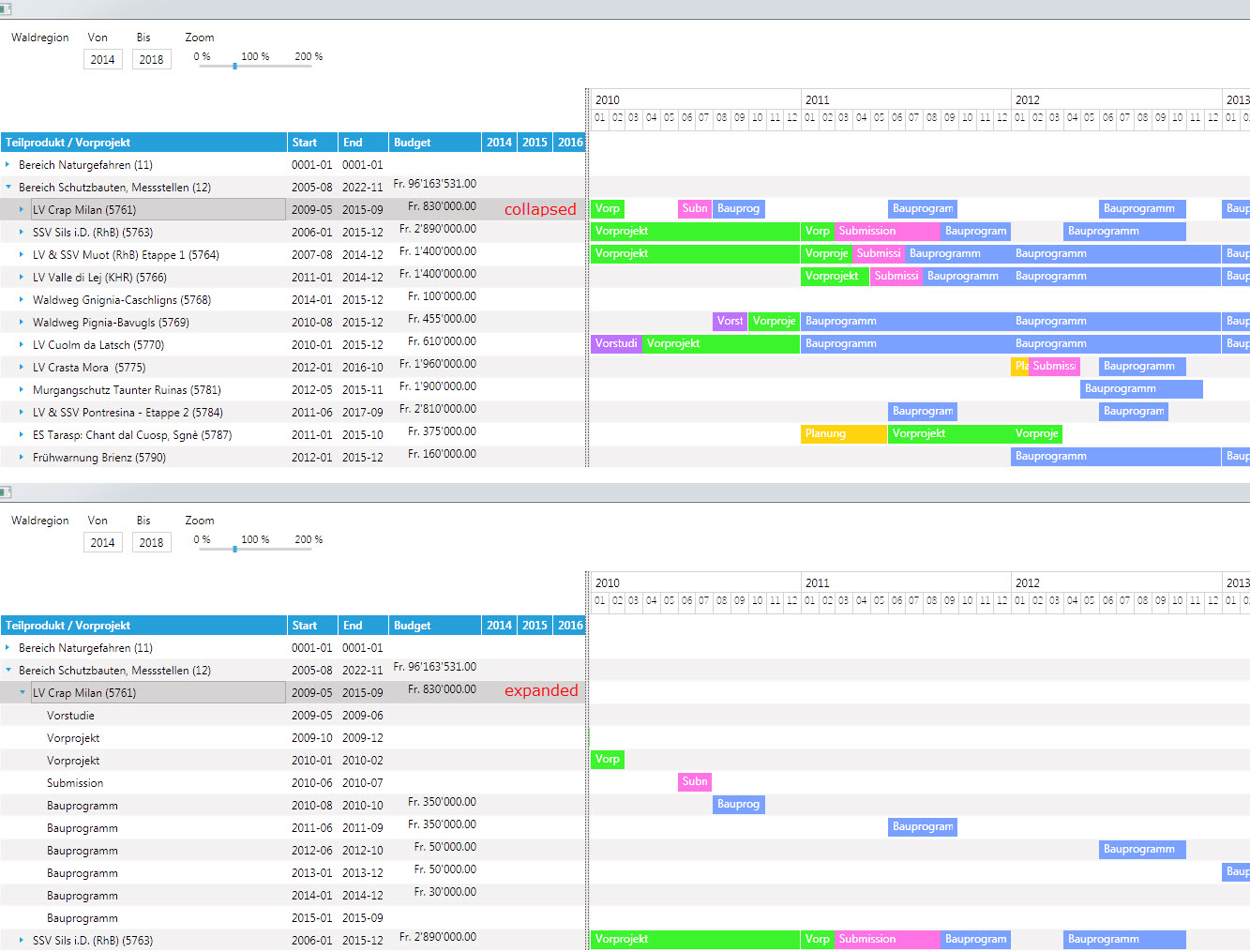Expand Murgangschutz Taunter Ruinas (5781)

(22, 389)
